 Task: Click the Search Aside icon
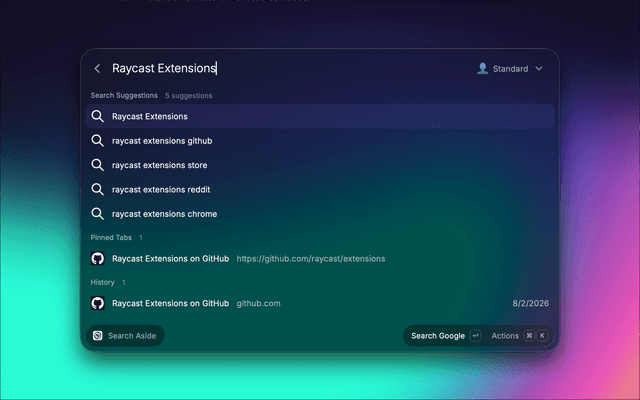click(98, 336)
